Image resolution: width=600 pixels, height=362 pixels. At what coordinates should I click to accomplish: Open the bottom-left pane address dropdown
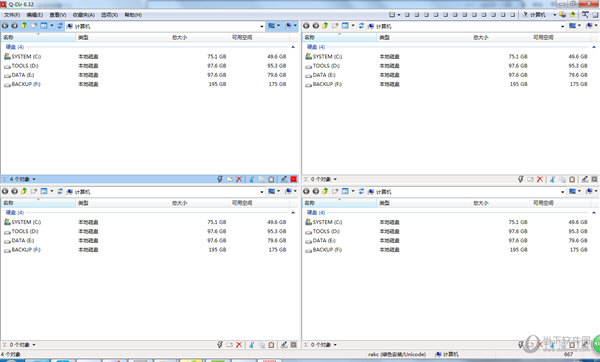262,191
